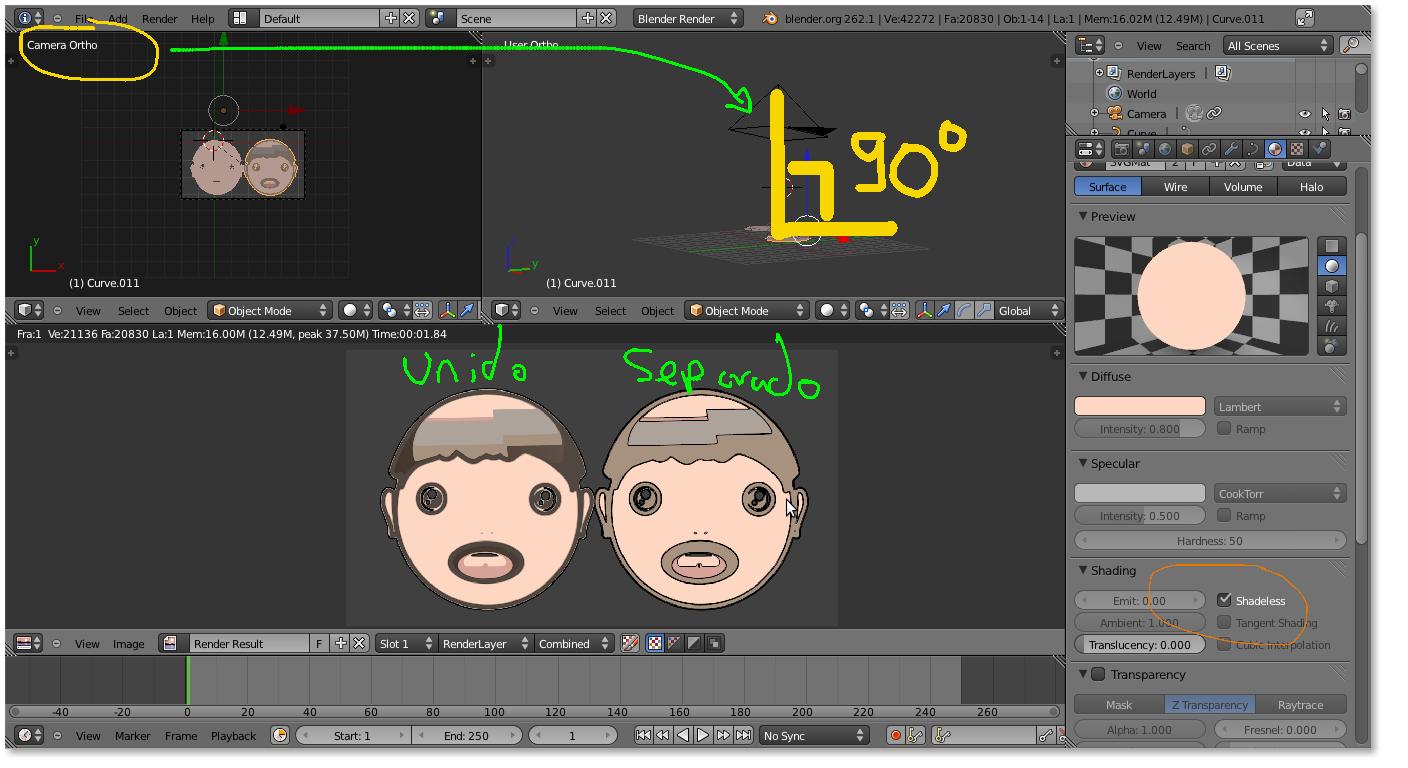This screenshot has width=1408, height=768.
Task: Open the Modifiers wrench tab
Action: [x=1231, y=148]
